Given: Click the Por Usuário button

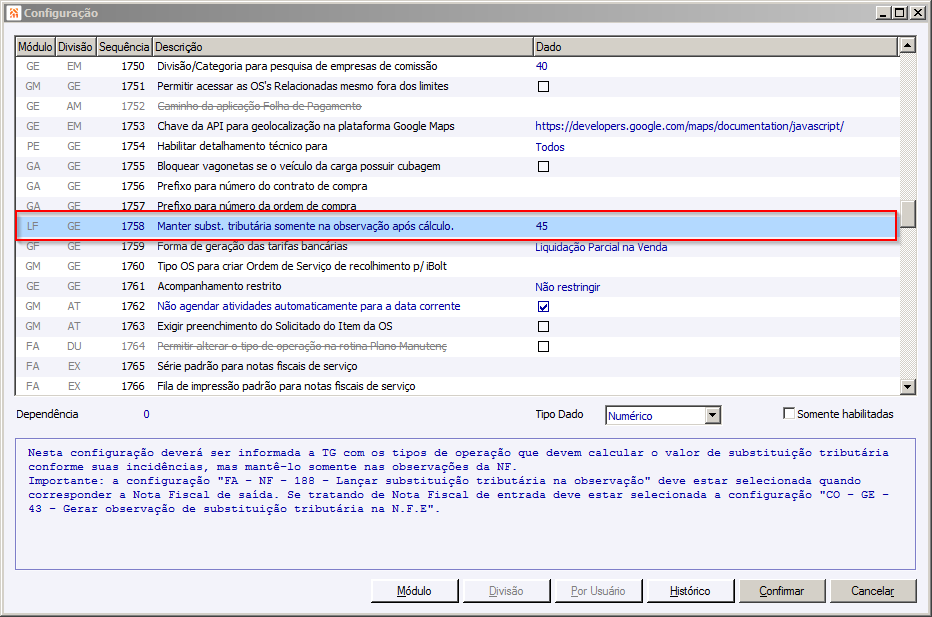Looking at the screenshot, I should (x=598, y=591).
